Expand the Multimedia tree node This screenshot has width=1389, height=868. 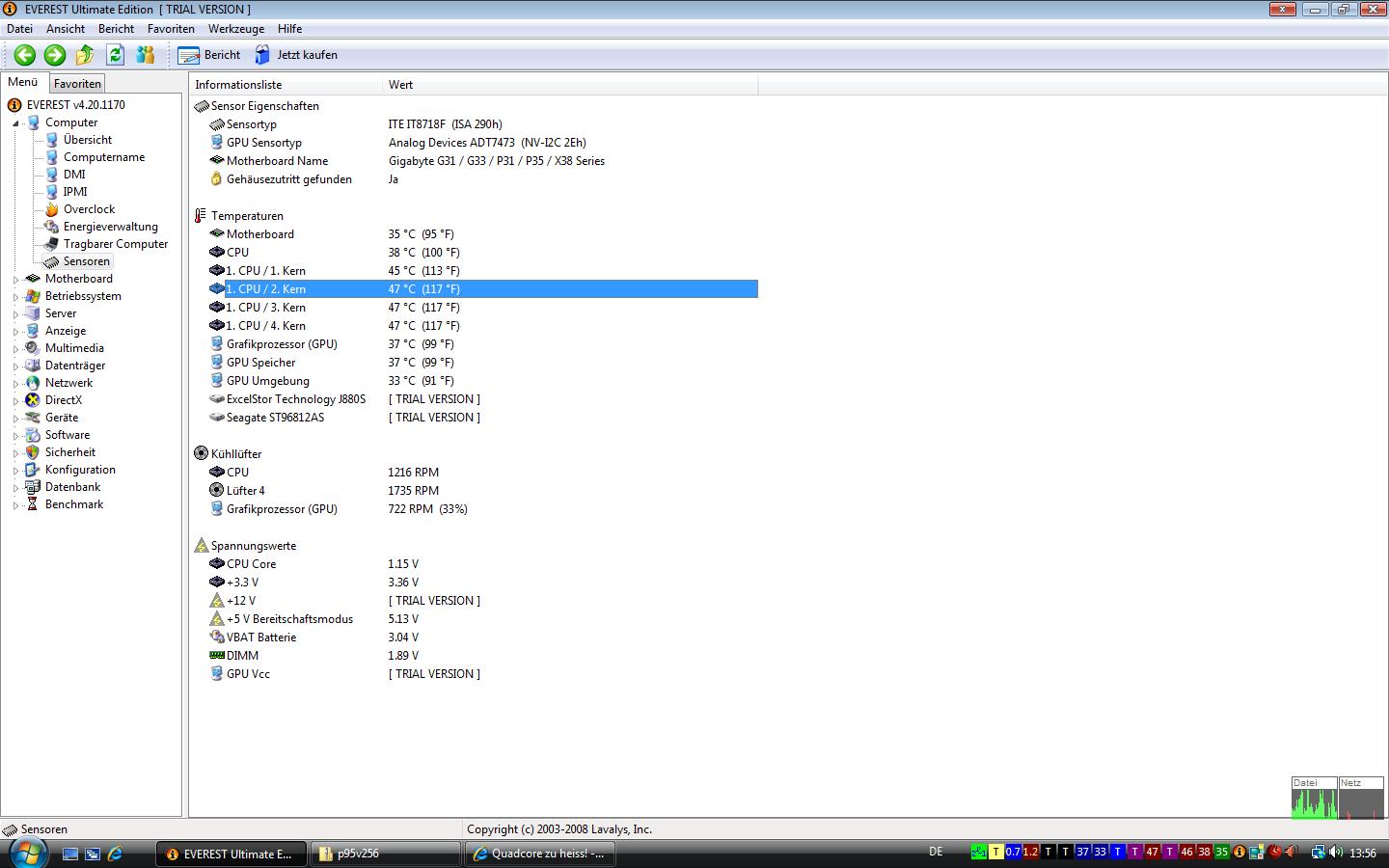coord(15,349)
